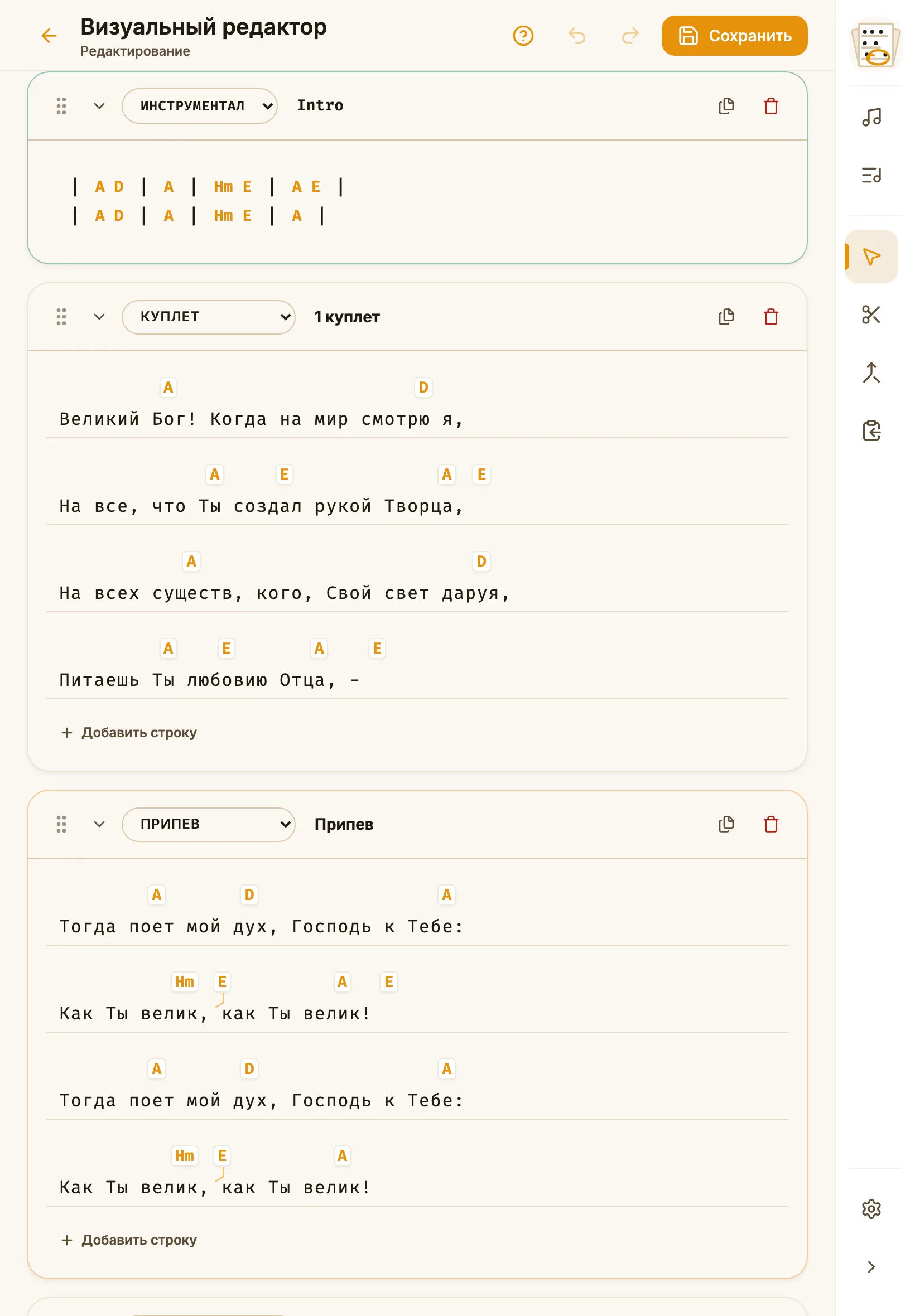The width and height of the screenshot is (915, 1316).
Task: Edit the Intro section title
Action: click(x=320, y=106)
